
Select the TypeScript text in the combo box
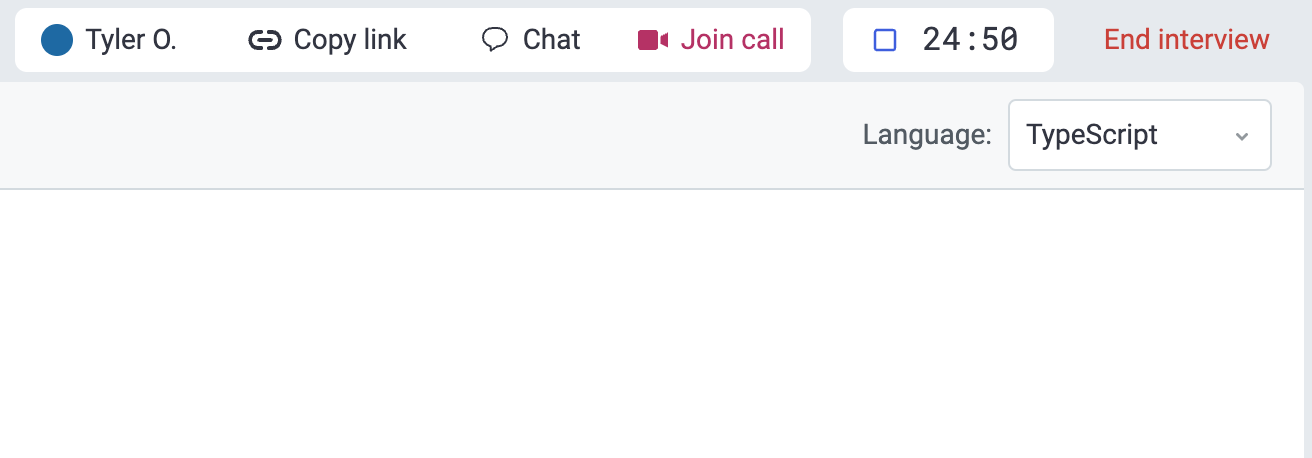tap(1092, 135)
